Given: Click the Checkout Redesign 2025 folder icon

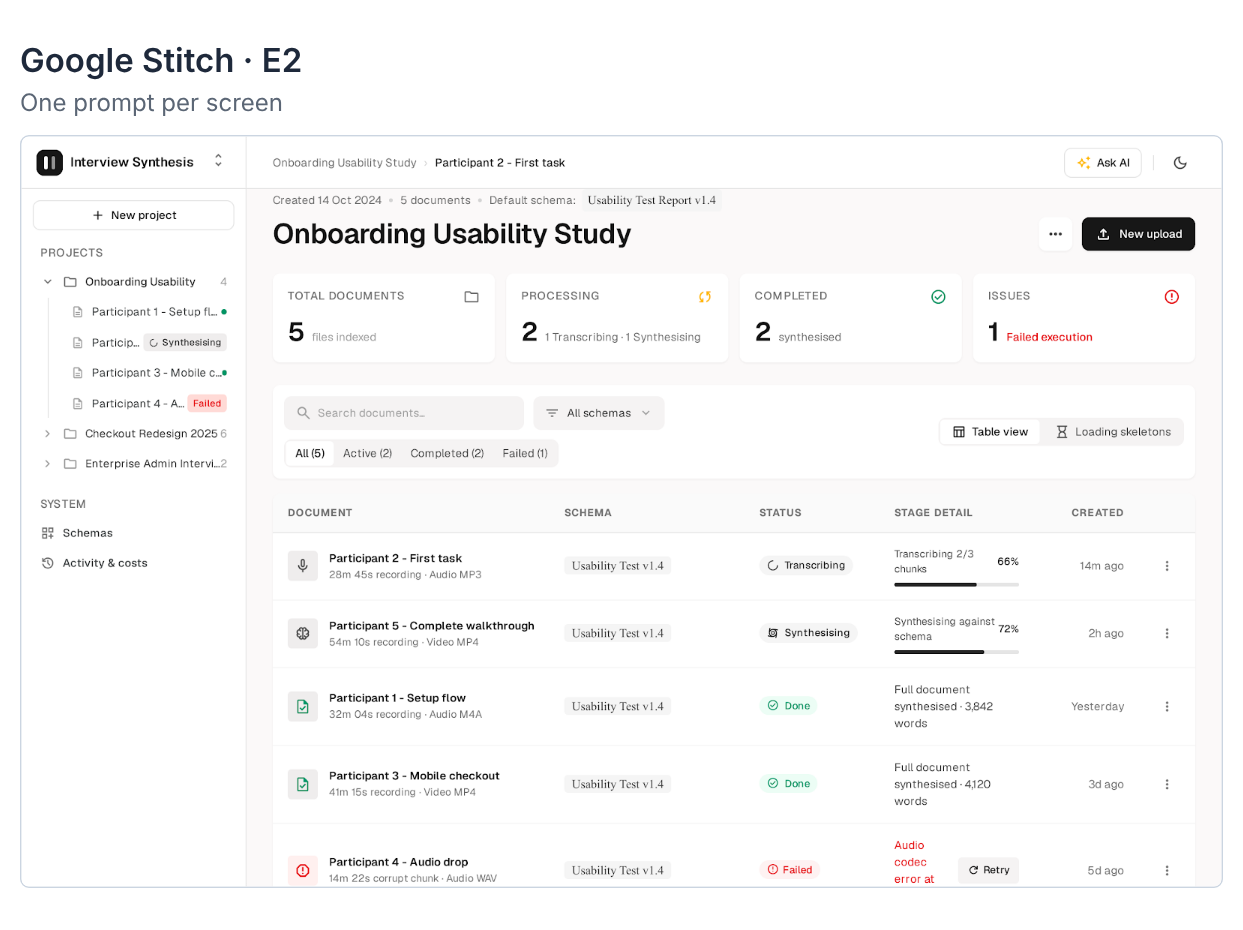Looking at the screenshot, I should click(70, 434).
